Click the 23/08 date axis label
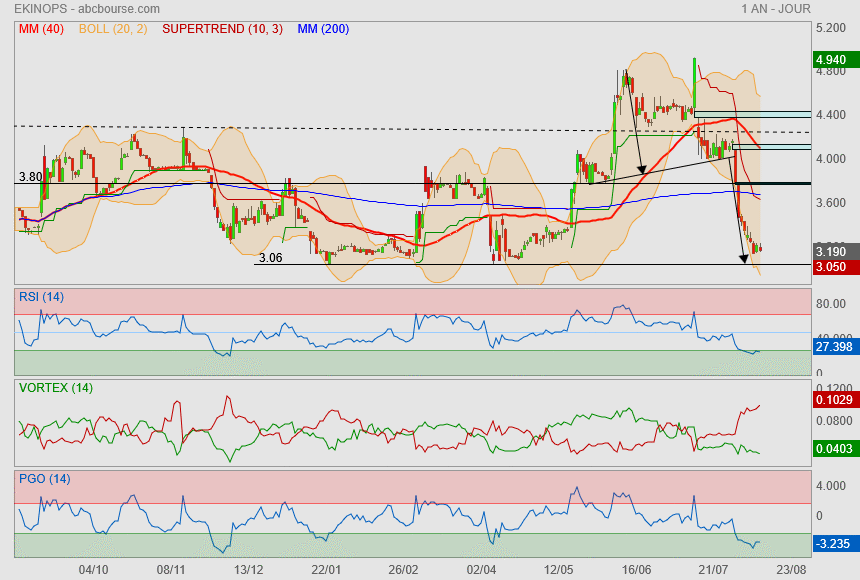The image size is (860, 580). [x=791, y=570]
